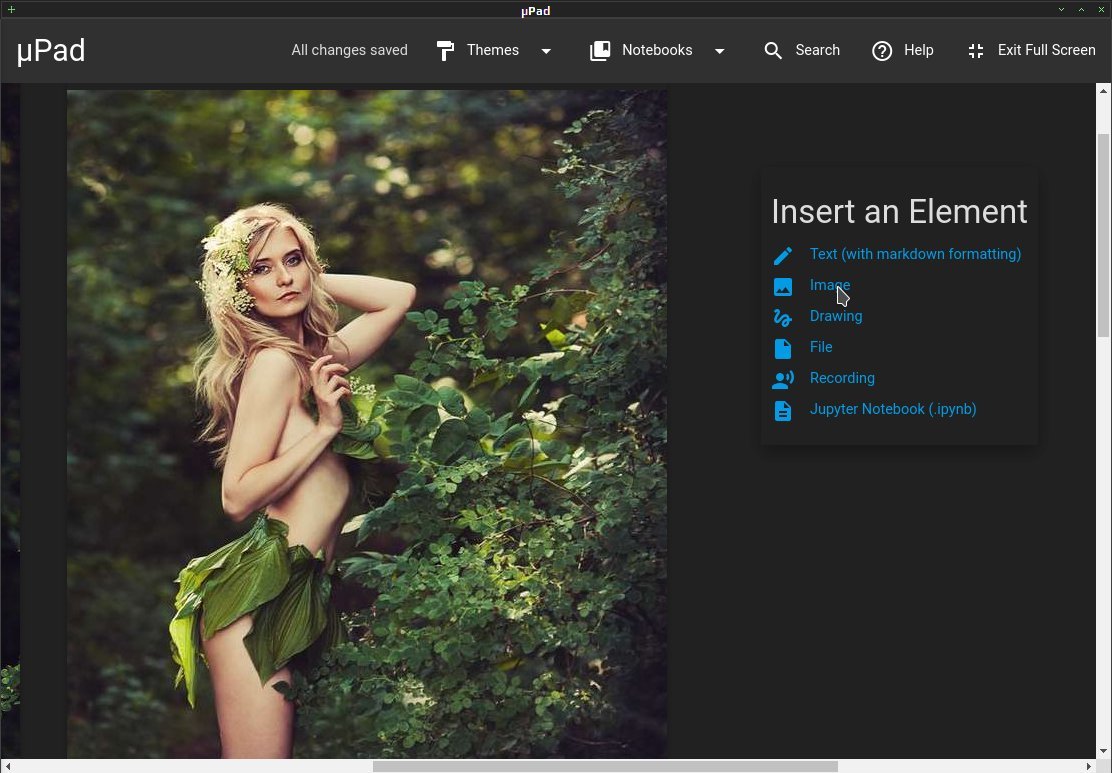Image resolution: width=1112 pixels, height=773 pixels.
Task: Click the horizontal scrollbar thumb
Action: 605,767
